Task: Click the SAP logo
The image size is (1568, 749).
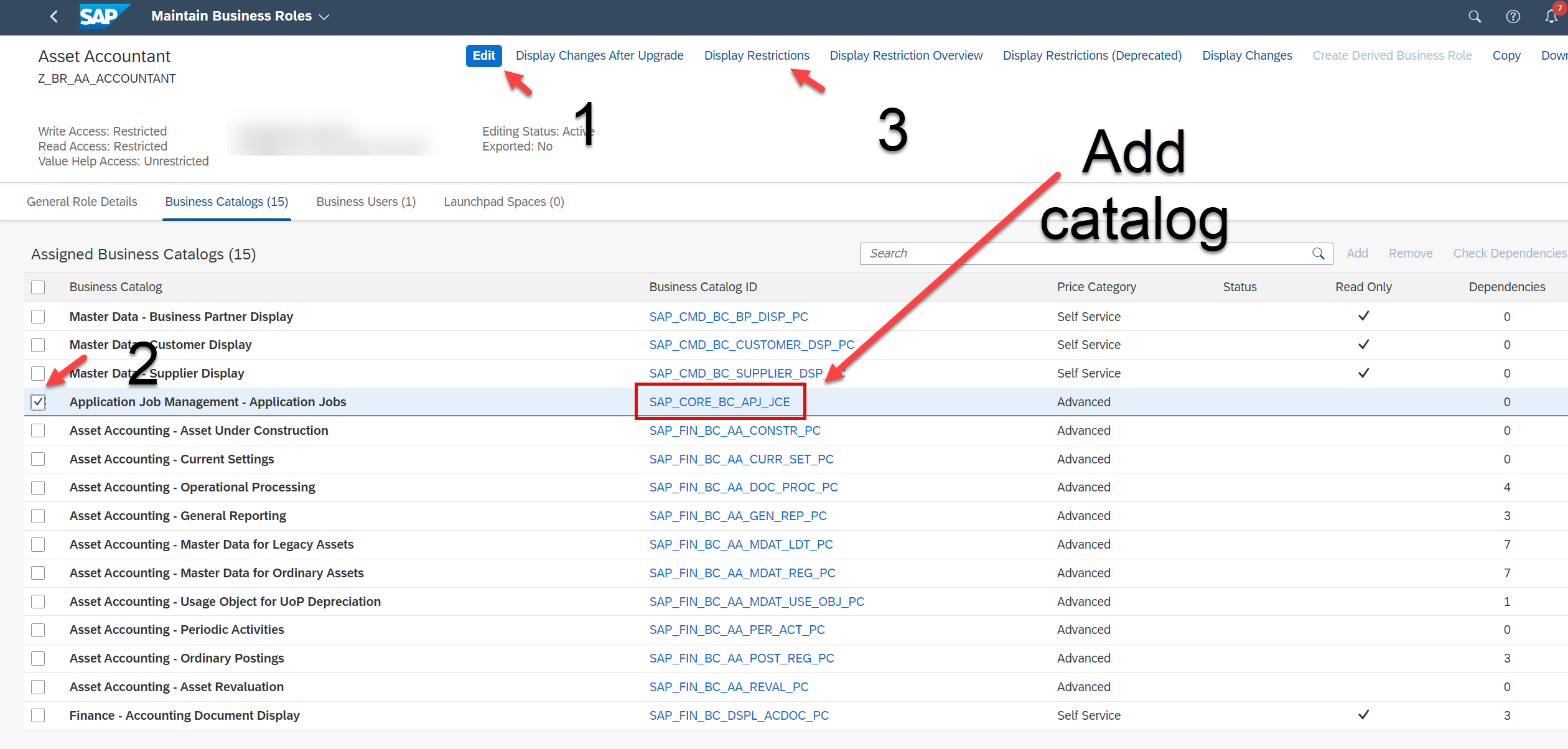Action: (x=104, y=16)
